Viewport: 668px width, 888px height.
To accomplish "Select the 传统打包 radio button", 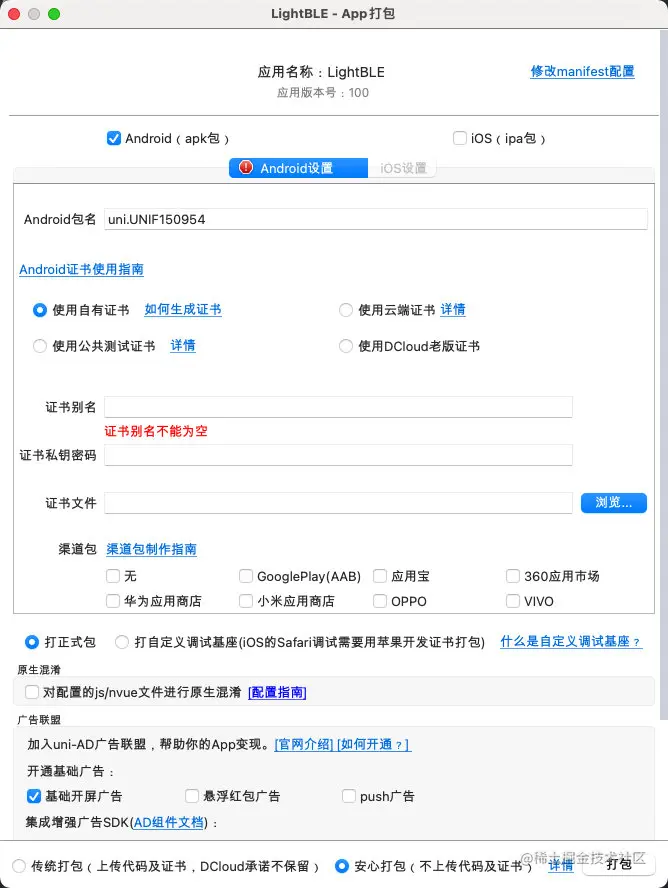I will pyautogui.click(x=19, y=866).
